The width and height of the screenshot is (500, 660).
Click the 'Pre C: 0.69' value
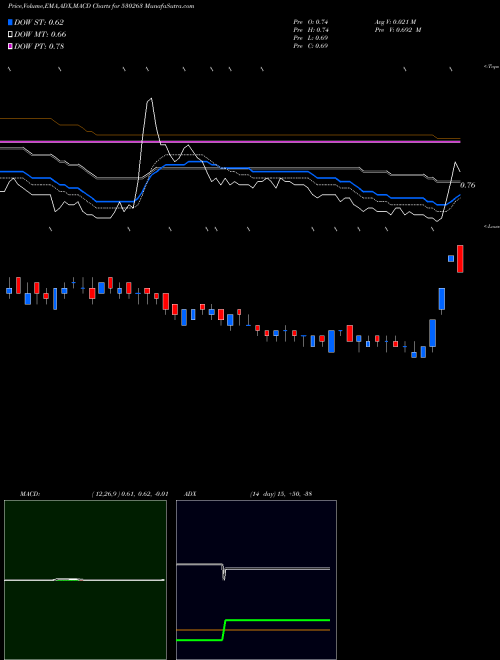[311, 46]
